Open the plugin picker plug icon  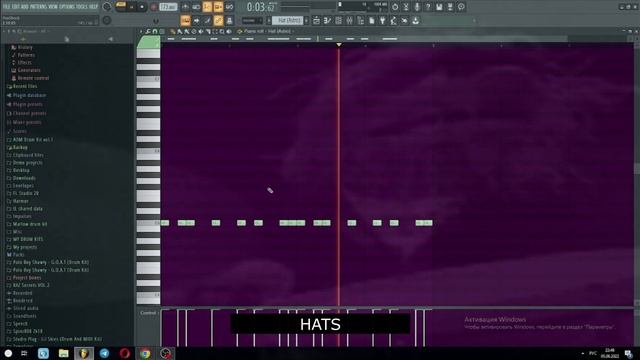pos(382,20)
